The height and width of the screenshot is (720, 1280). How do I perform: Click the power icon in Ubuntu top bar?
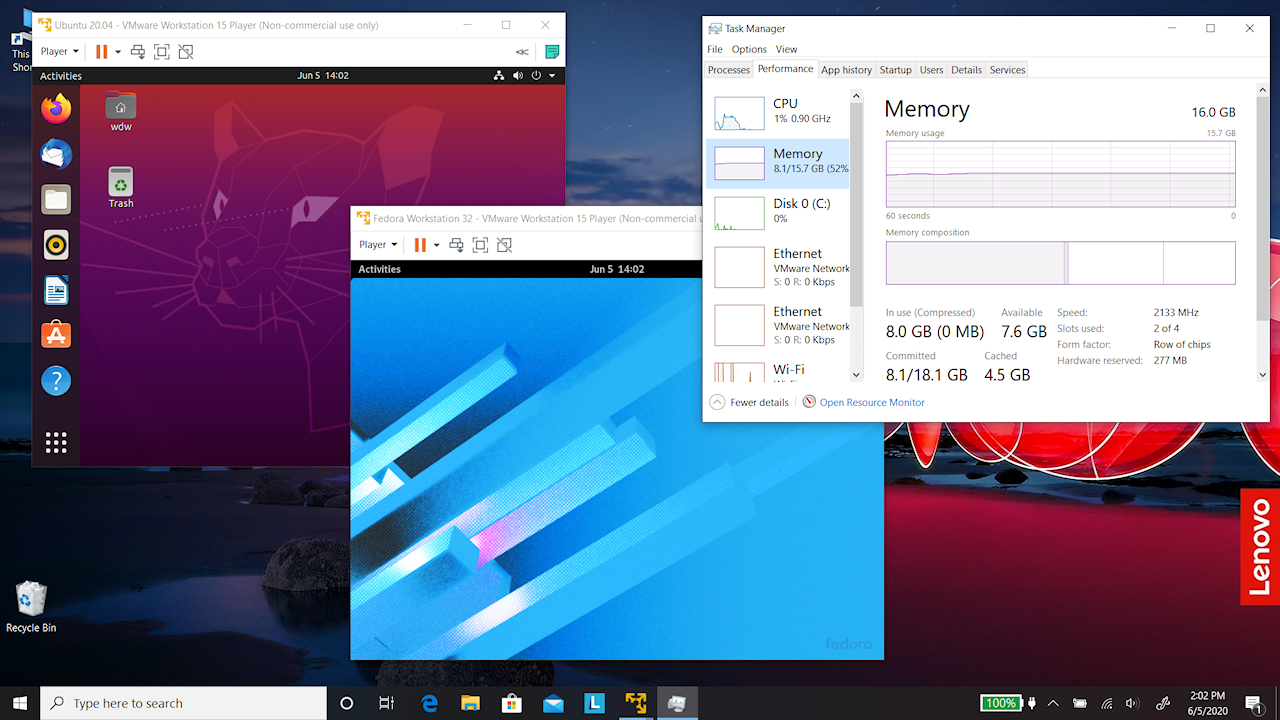tap(536, 76)
